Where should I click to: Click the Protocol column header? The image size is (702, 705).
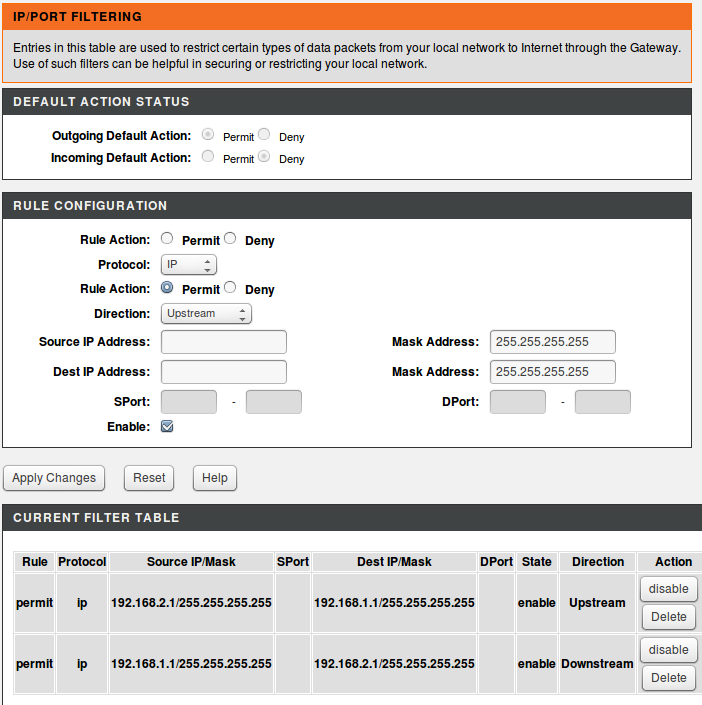(x=82, y=562)
